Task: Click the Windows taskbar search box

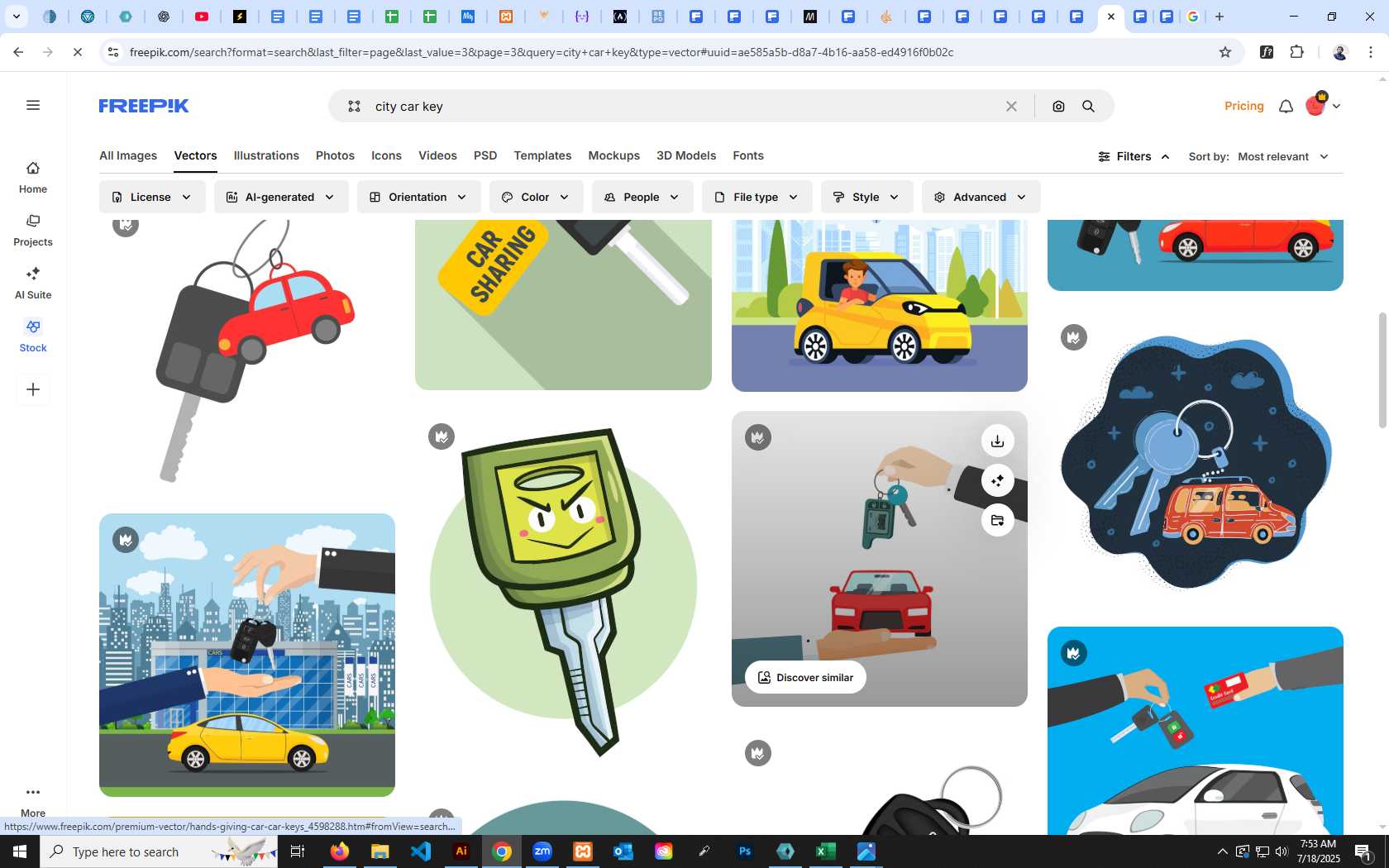Action: 159,851
